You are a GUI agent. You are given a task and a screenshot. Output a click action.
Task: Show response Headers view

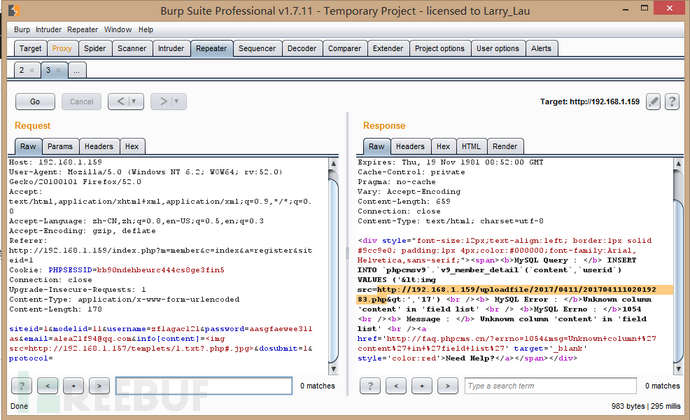[x=410, y=146]
